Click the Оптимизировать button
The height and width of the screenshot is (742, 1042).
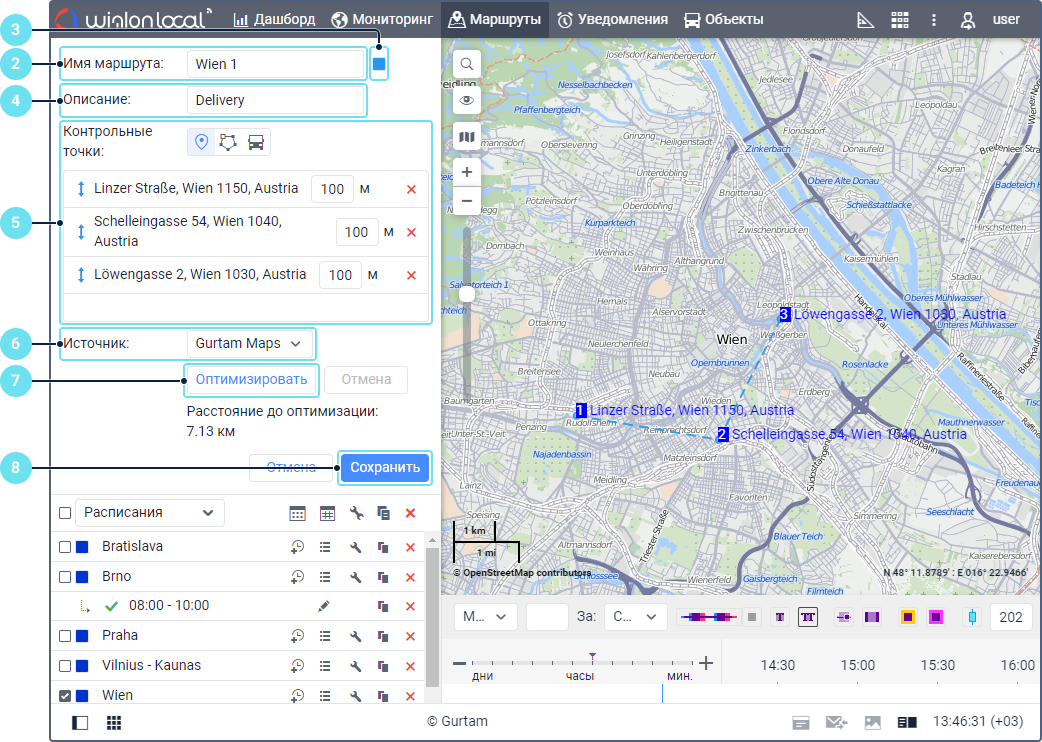(251, 380)
